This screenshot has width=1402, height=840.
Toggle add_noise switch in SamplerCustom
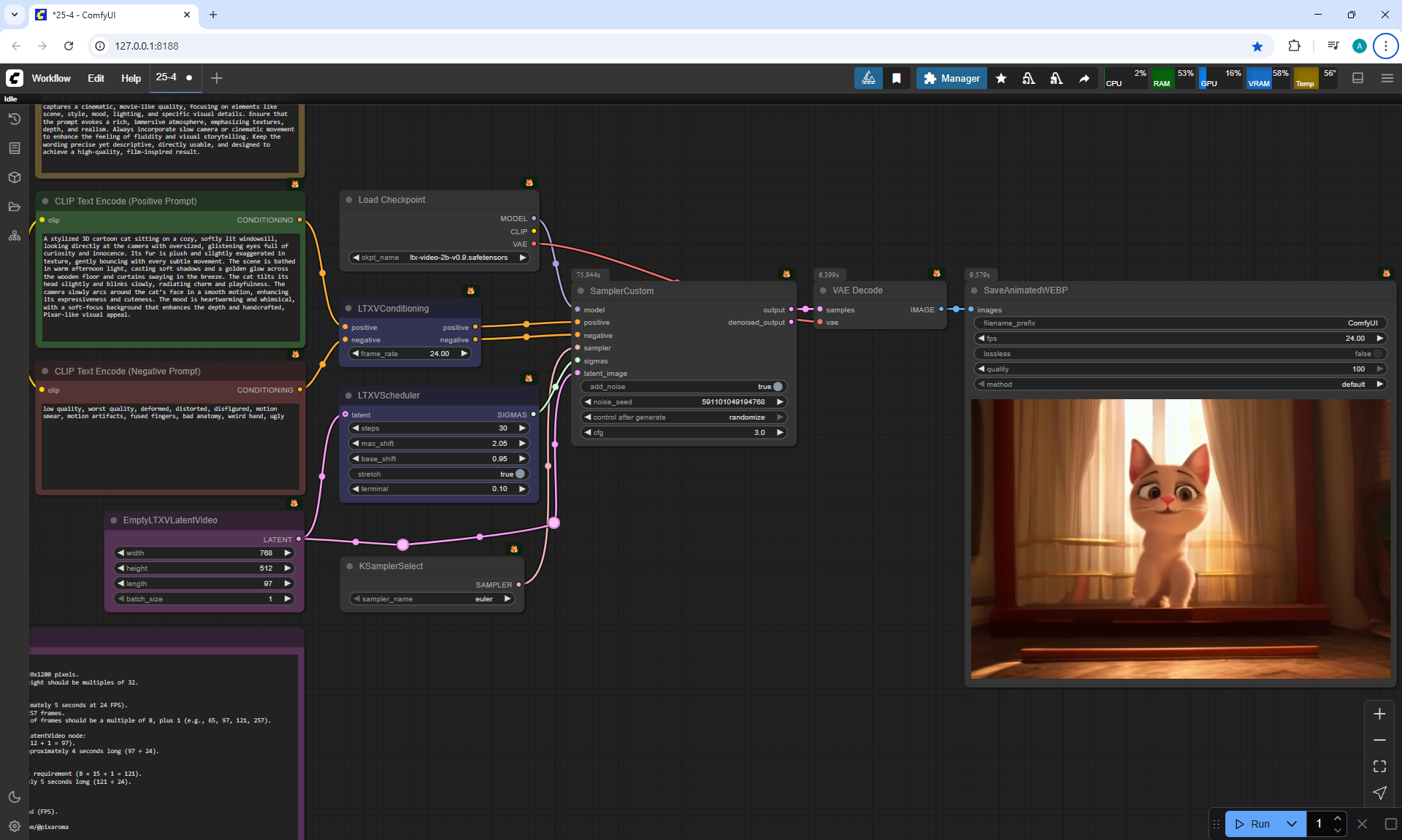777,387
